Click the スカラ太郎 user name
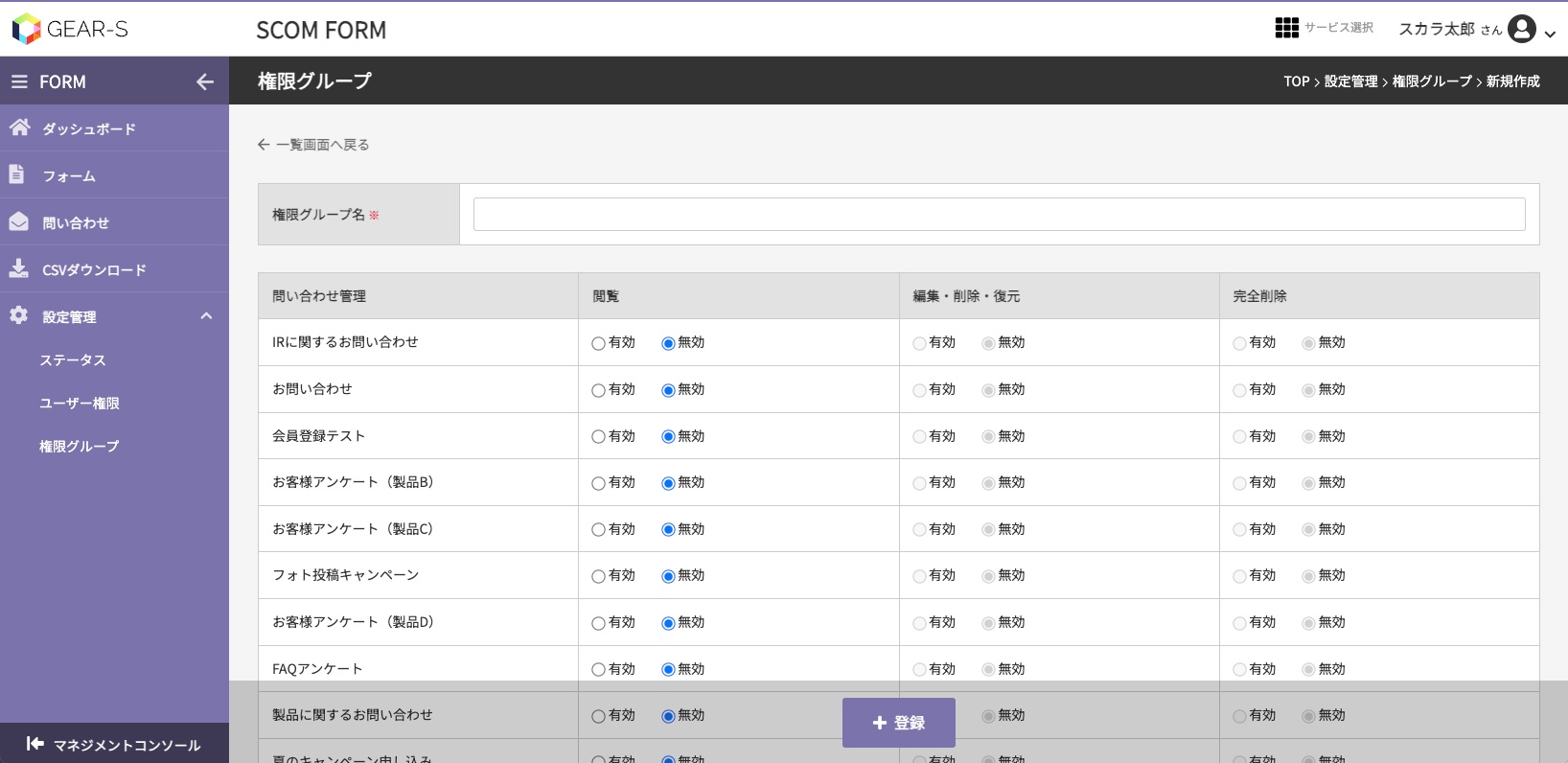 click(1437, 29)
